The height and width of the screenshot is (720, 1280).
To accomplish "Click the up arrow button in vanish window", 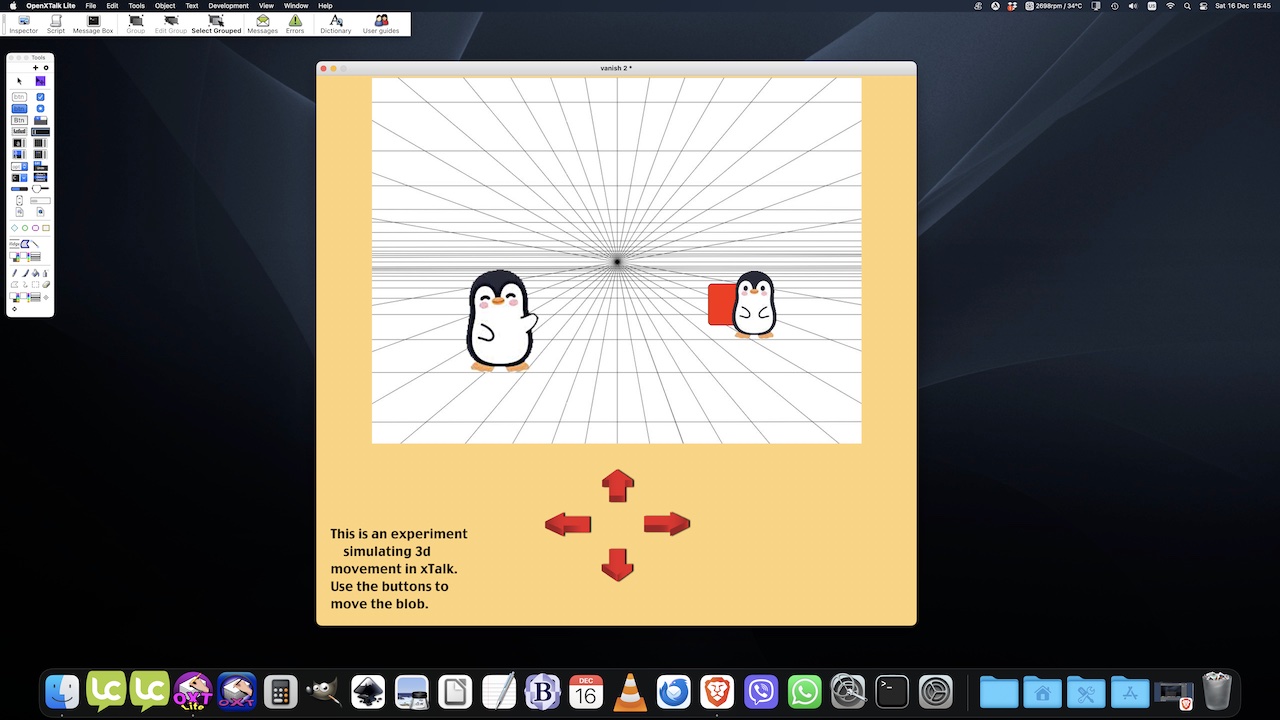I will (x=618, y=485).
